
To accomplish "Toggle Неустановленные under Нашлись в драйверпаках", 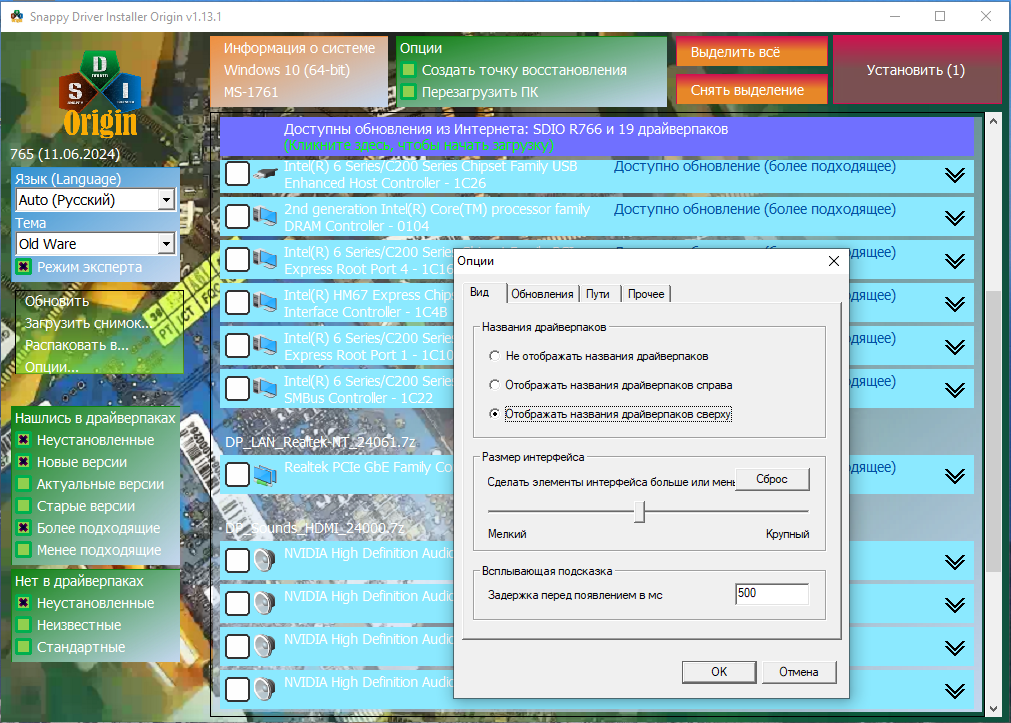I will [x=24, y=440].
